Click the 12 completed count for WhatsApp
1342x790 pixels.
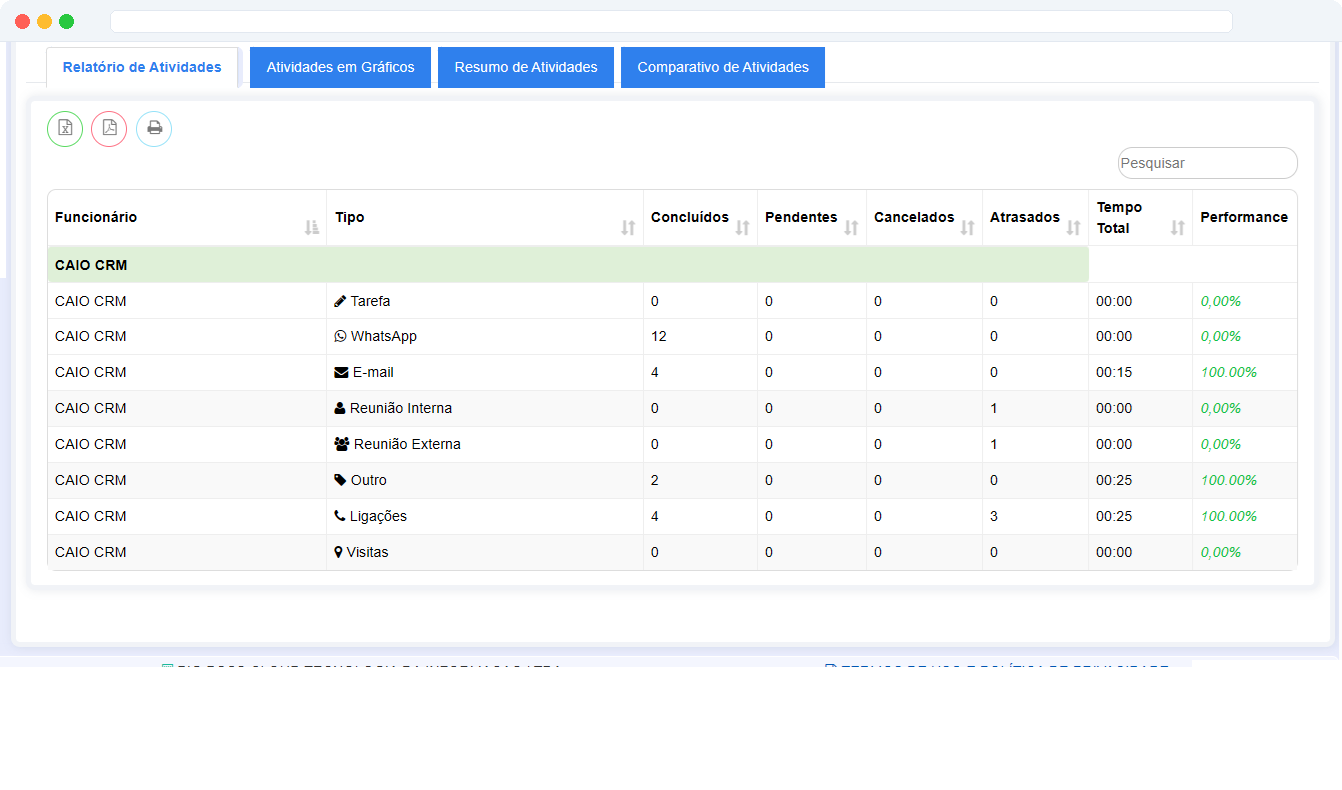coord(659,337)
